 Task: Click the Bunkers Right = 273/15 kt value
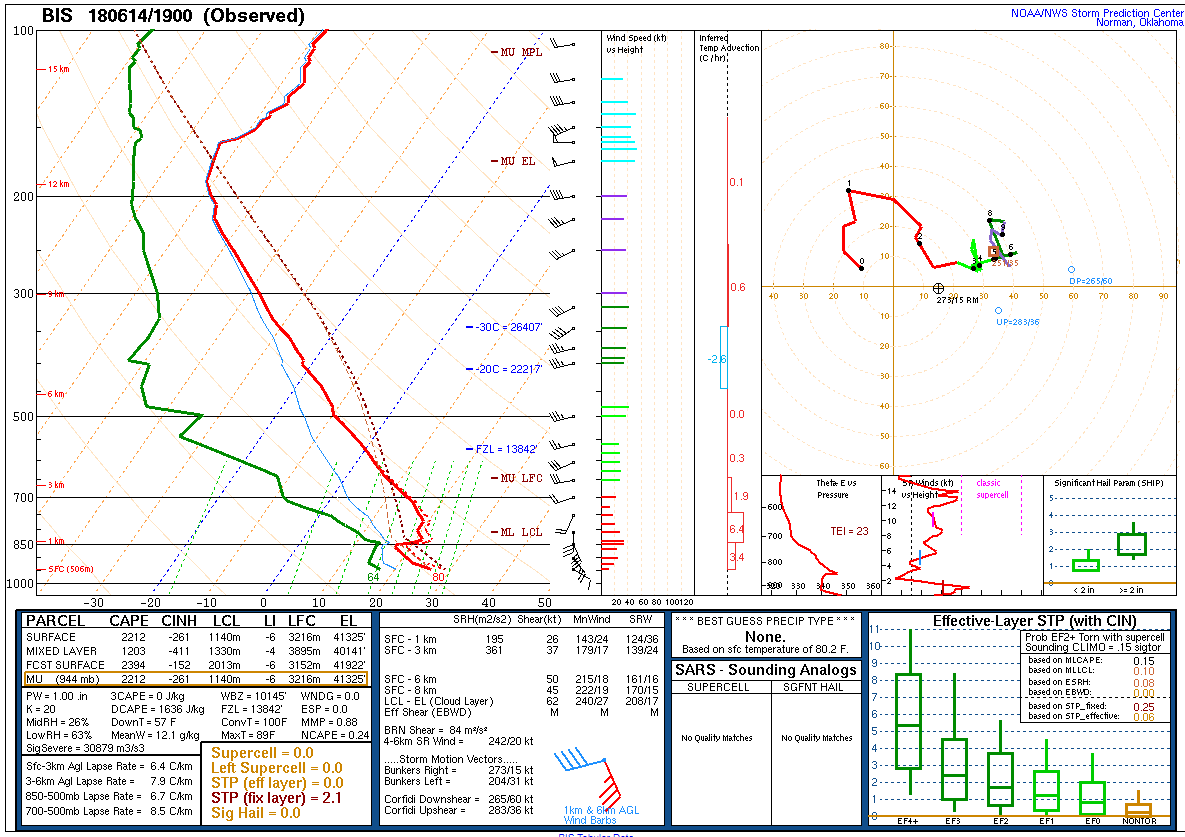[459, 770]
